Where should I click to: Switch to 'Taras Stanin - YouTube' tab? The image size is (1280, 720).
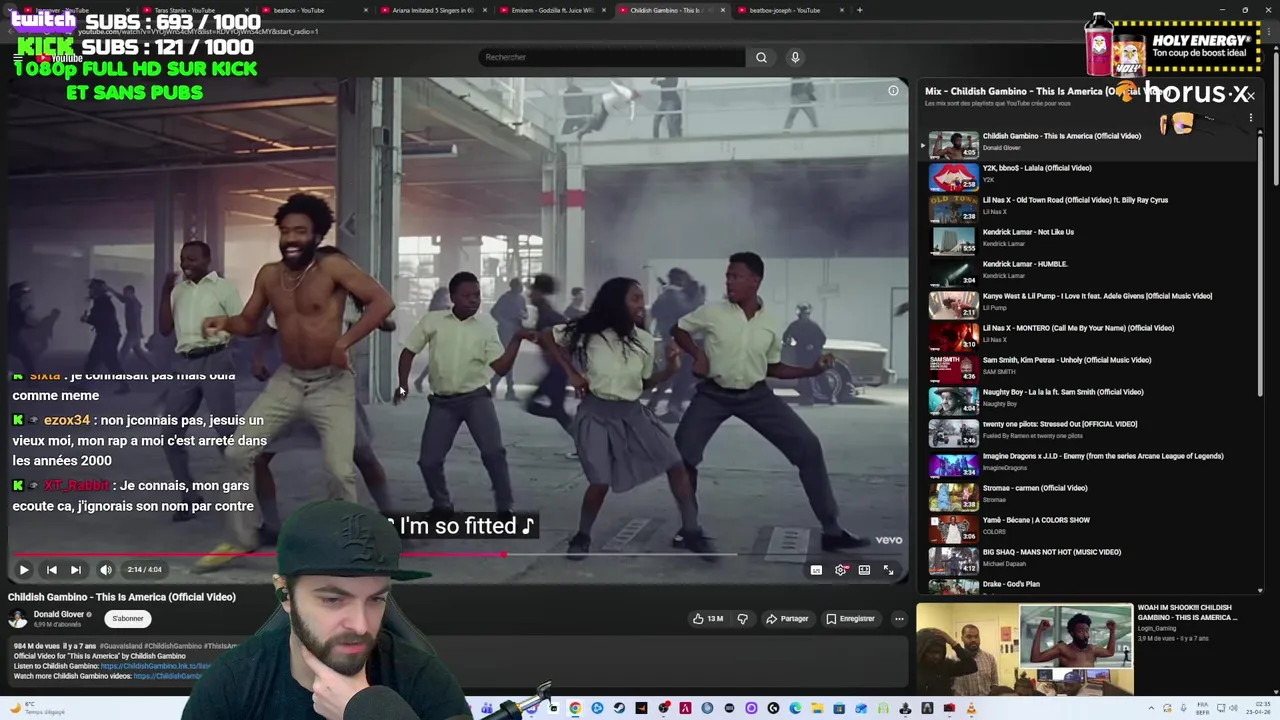[x=193, y=10]
